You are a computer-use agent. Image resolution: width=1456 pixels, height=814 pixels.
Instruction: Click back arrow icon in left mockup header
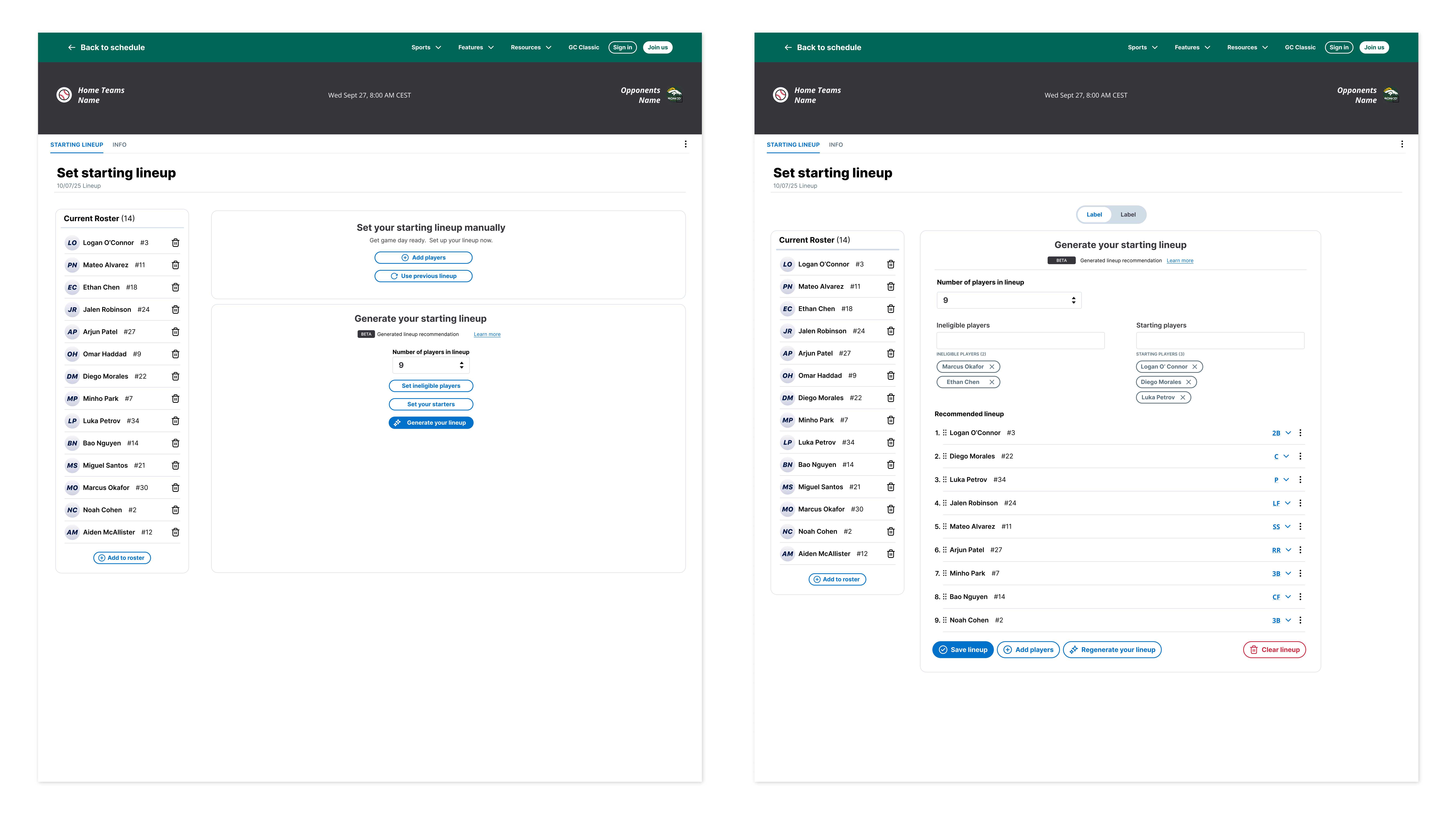click(x=72, y=47)
